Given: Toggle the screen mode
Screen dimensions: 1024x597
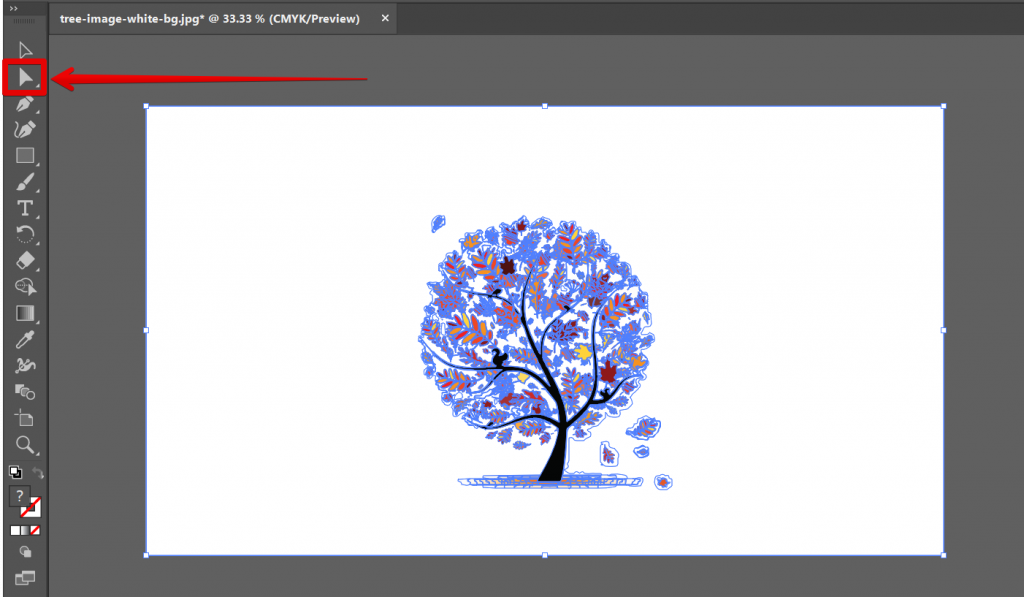Looking at the screenshot, I should [x=26, y=577].
